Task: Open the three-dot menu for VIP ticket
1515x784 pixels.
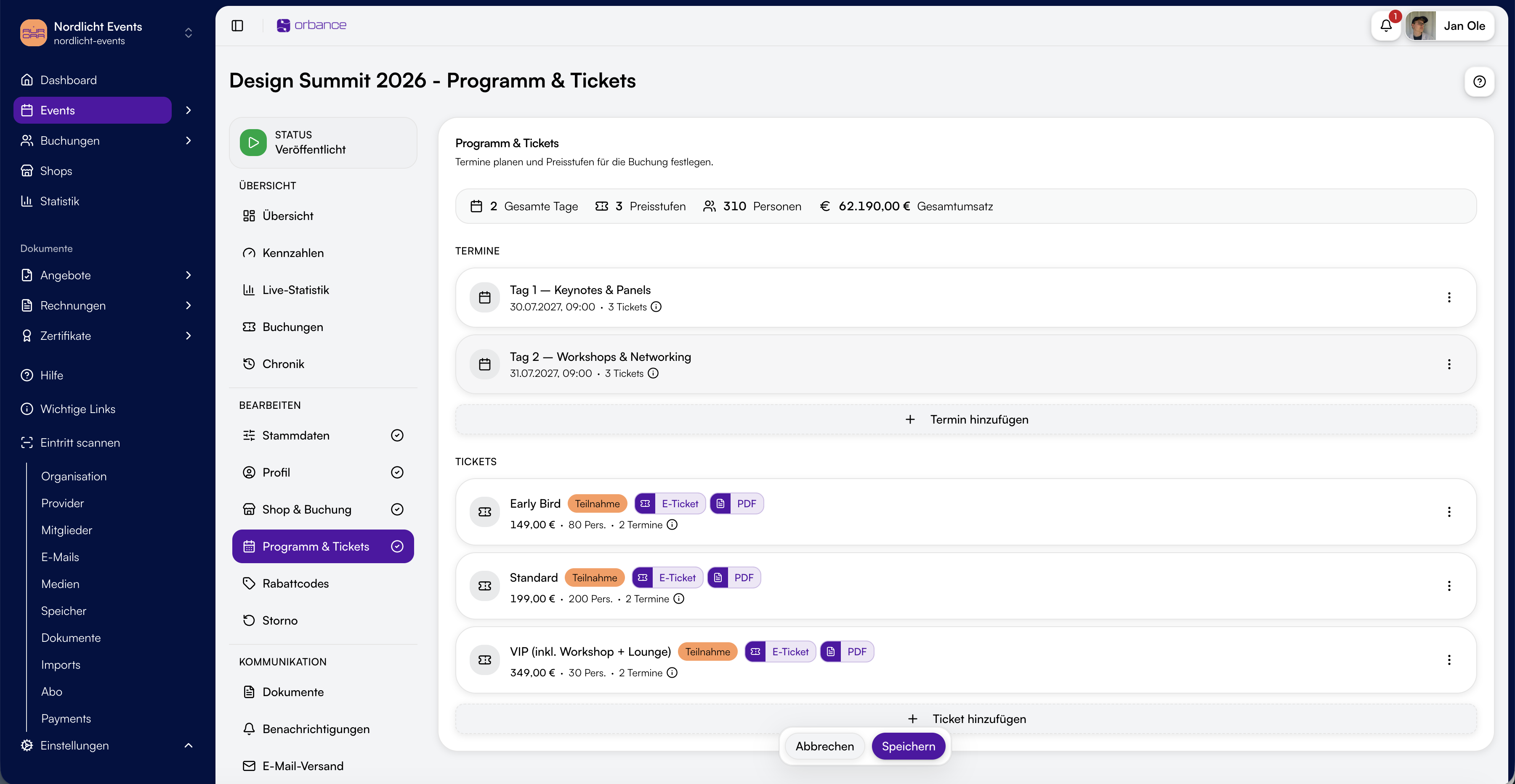Action: (x=1449, y=660)
